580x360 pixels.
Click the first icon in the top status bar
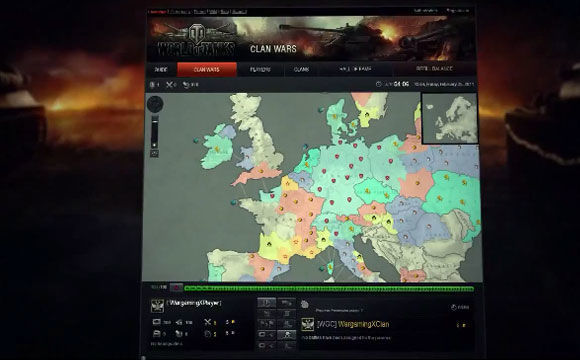click(x=152, y=85)
